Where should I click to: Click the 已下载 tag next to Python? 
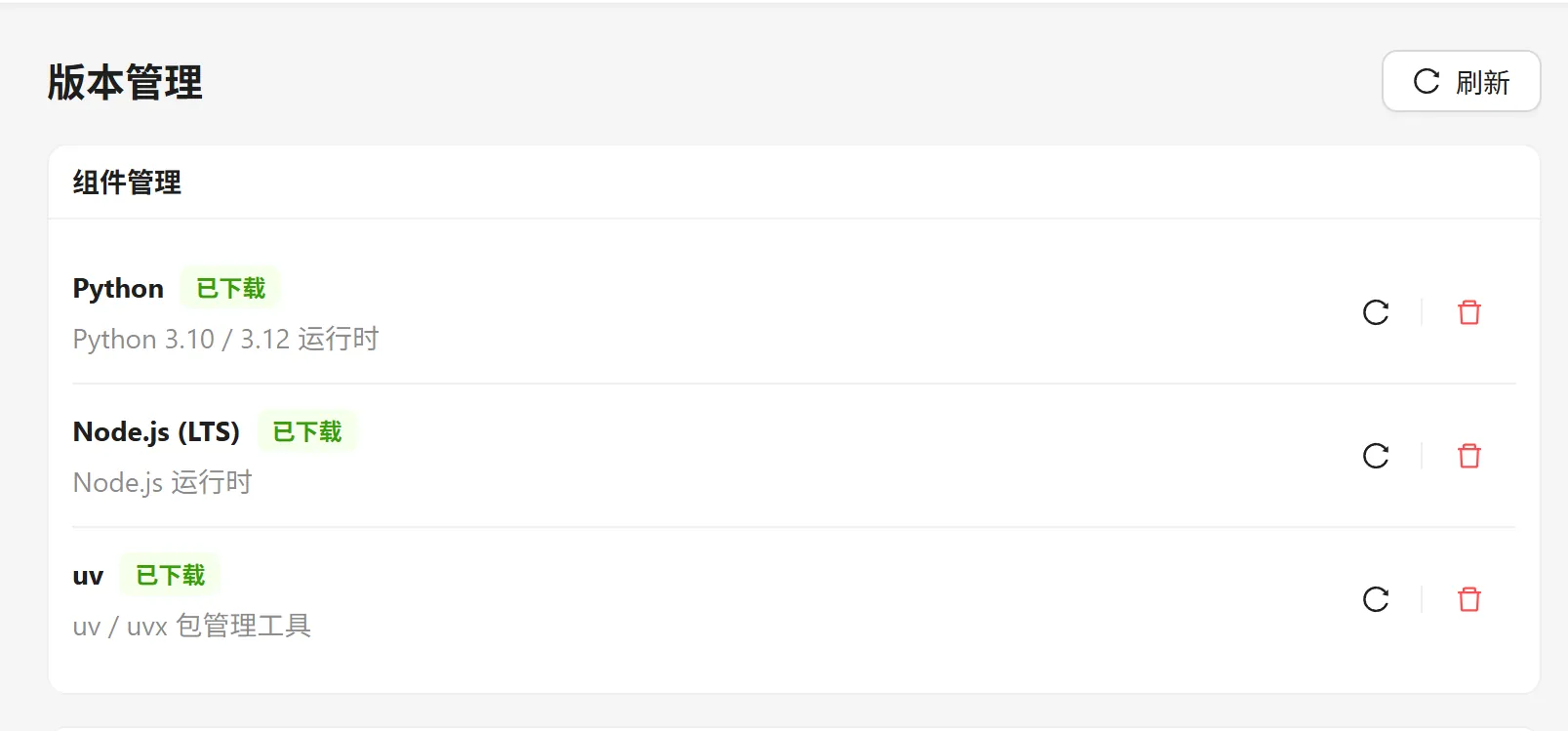point(230,288)
